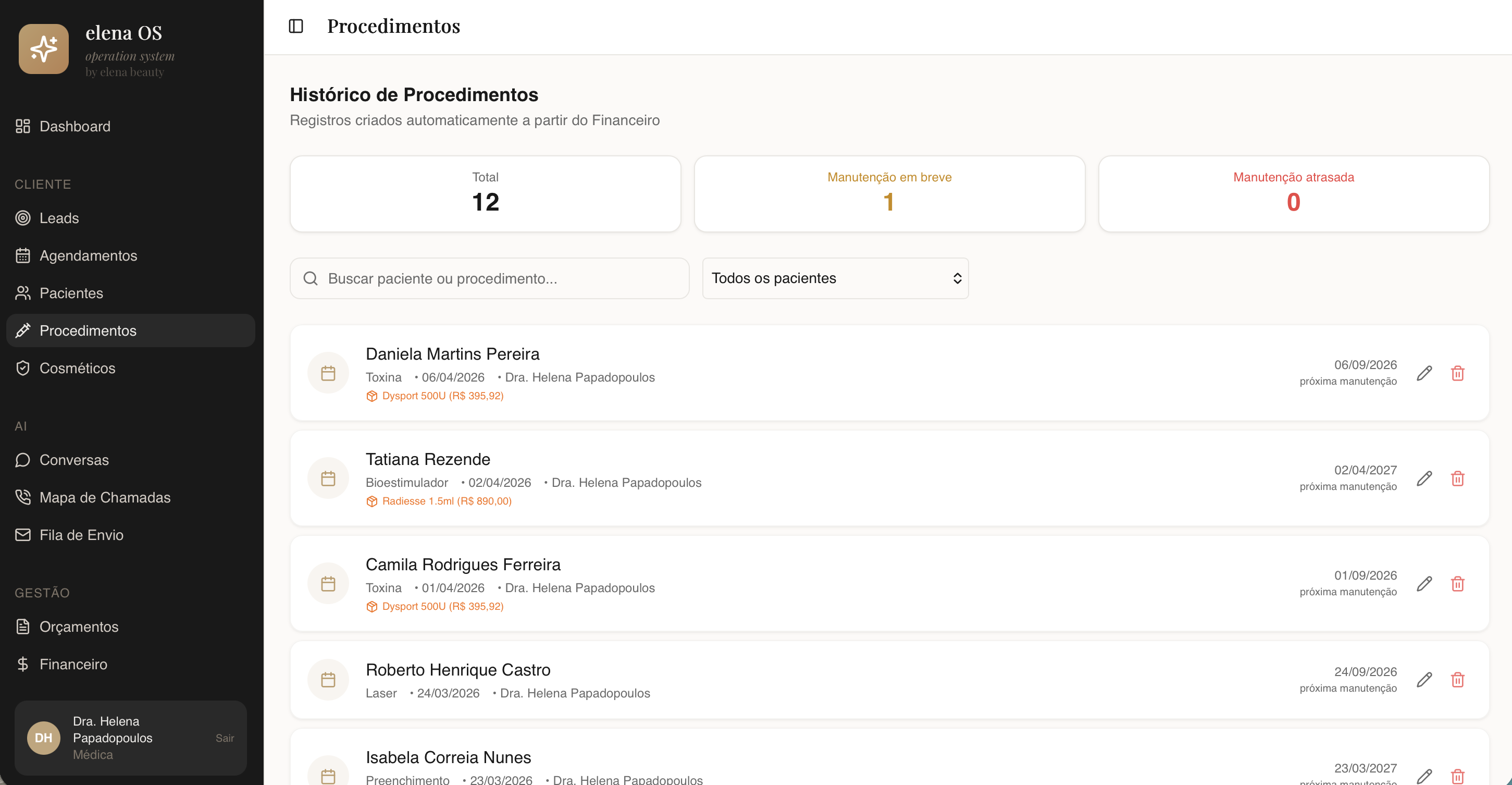The width and height of the screenshot is (1512, 785).
Task: Focus the search patient or procedure field
Action: [x=490, y=278]
